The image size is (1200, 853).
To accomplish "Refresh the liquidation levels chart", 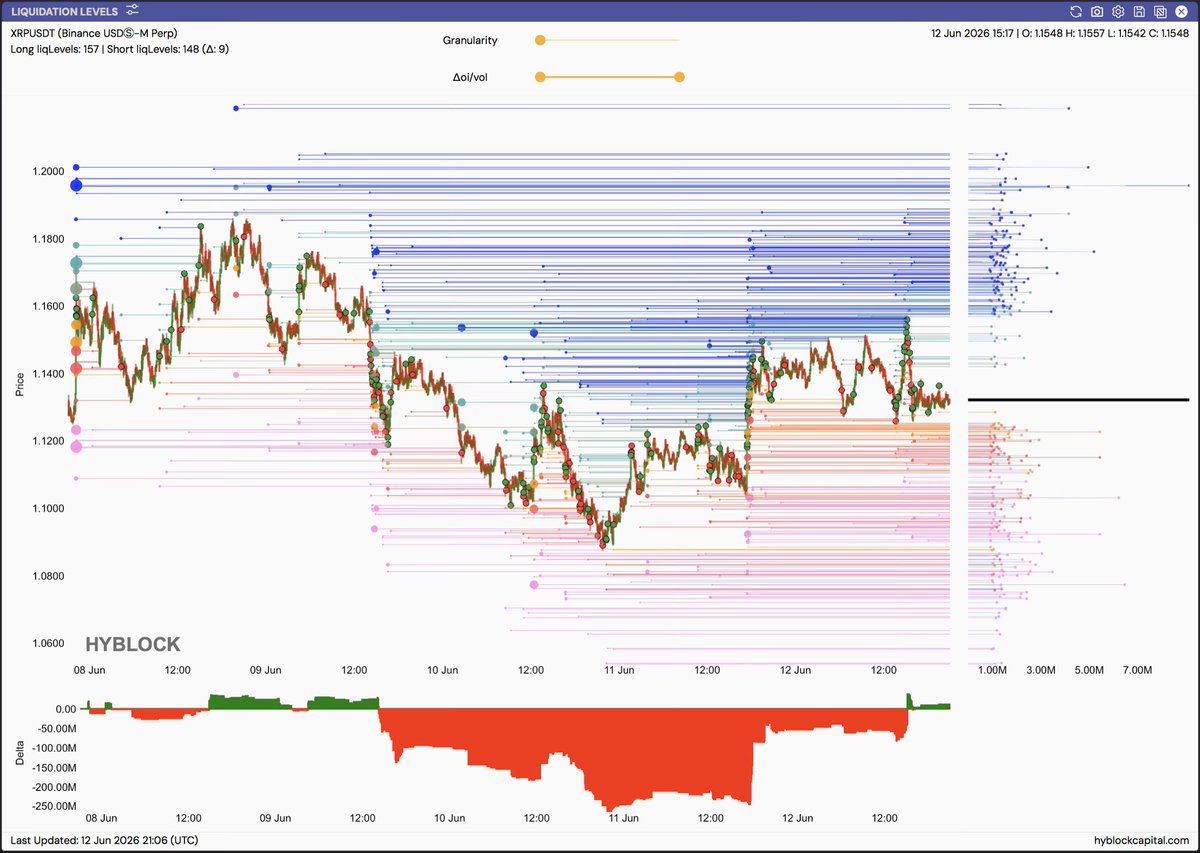I will (1076, 11).
